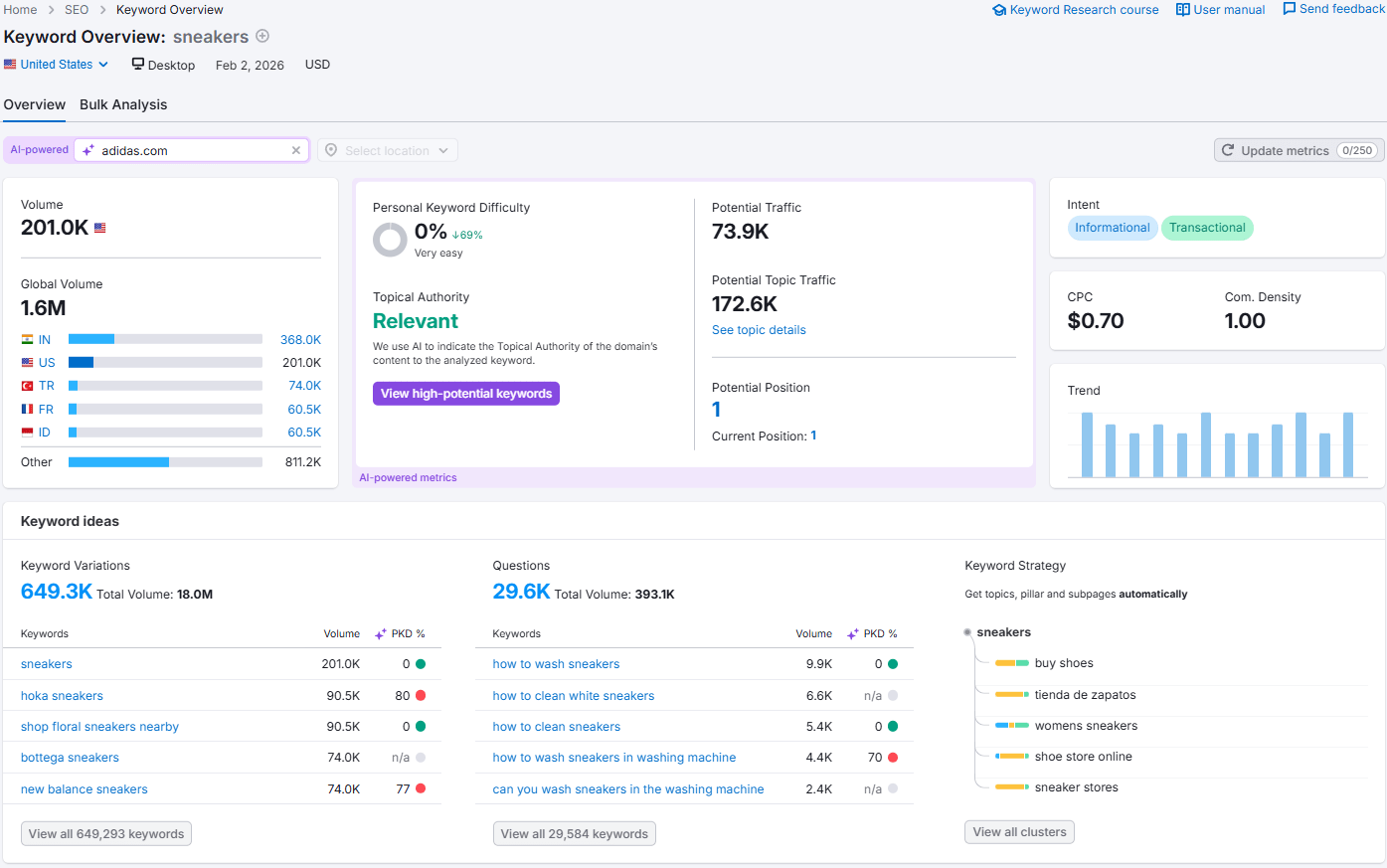Screen dimensions: 1387x868
Task: Open the hoka sneakers keyword link
Action: click(x=62, y=696)
